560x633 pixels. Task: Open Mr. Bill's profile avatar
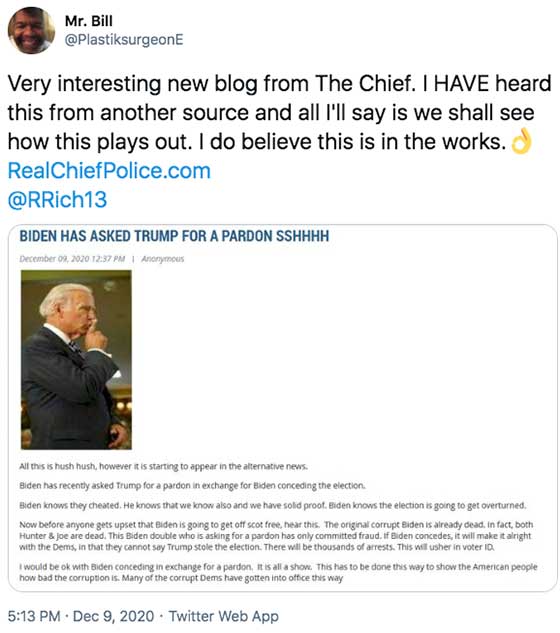click(31, 31)
